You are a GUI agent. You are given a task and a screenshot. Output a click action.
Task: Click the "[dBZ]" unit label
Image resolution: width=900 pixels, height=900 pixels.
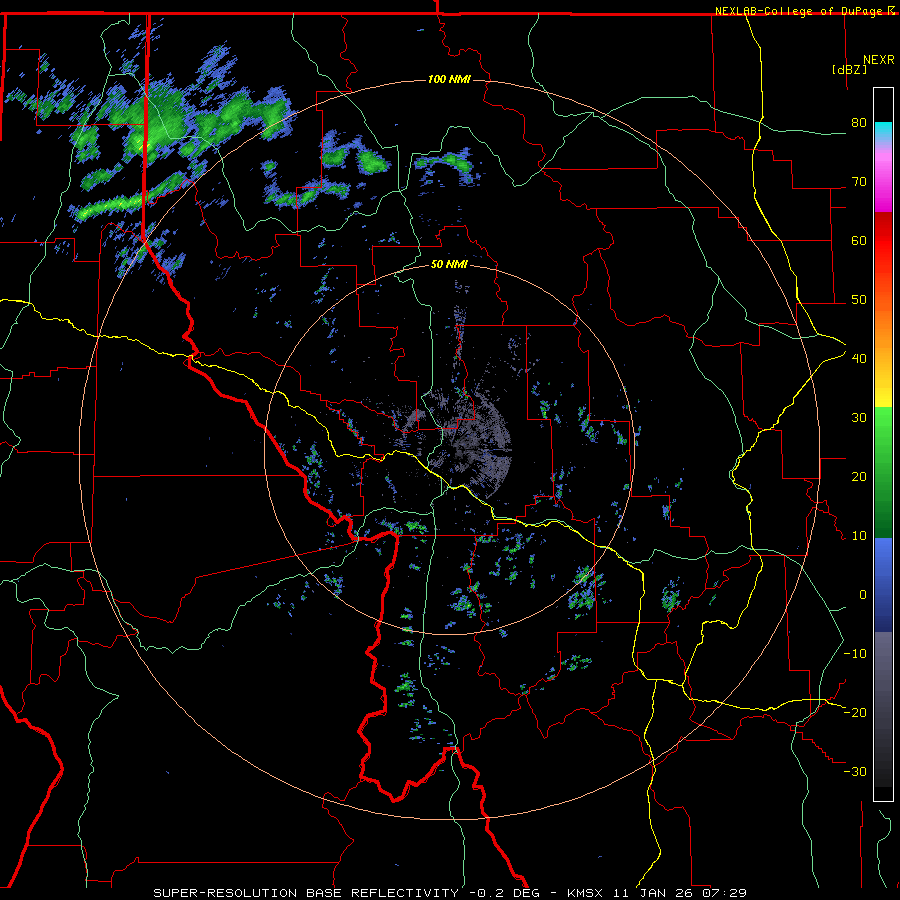[849, 69]
